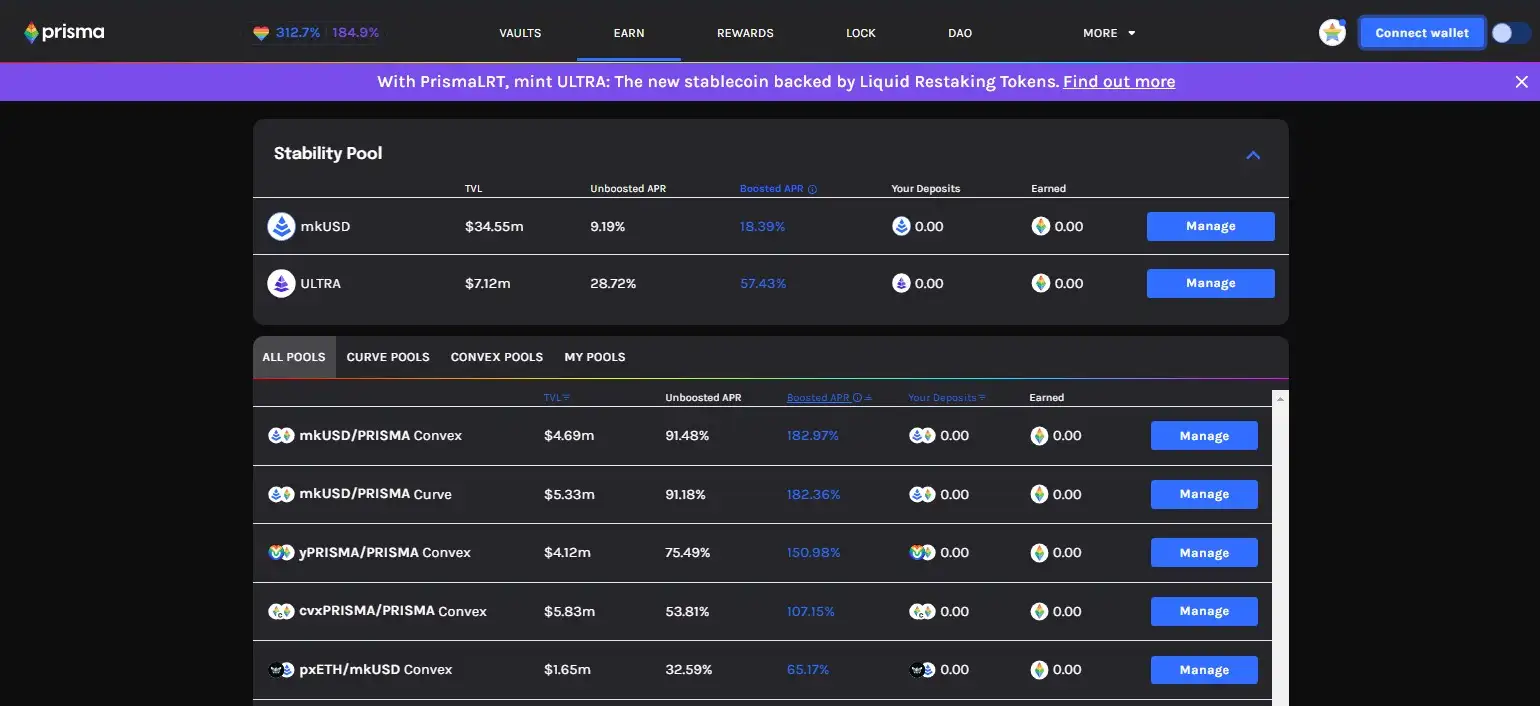Click the pools list vertical scrollbar
The height and width of the screenshot is (706, 1540).
(x=1280, y=550)
